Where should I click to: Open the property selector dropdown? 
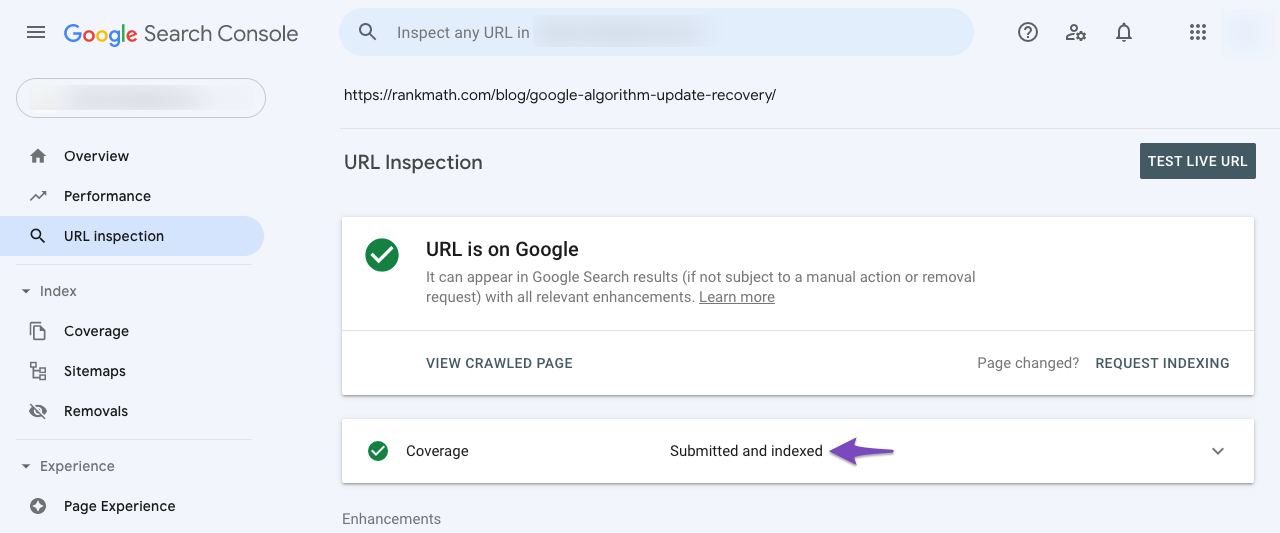tap(141, 98)
